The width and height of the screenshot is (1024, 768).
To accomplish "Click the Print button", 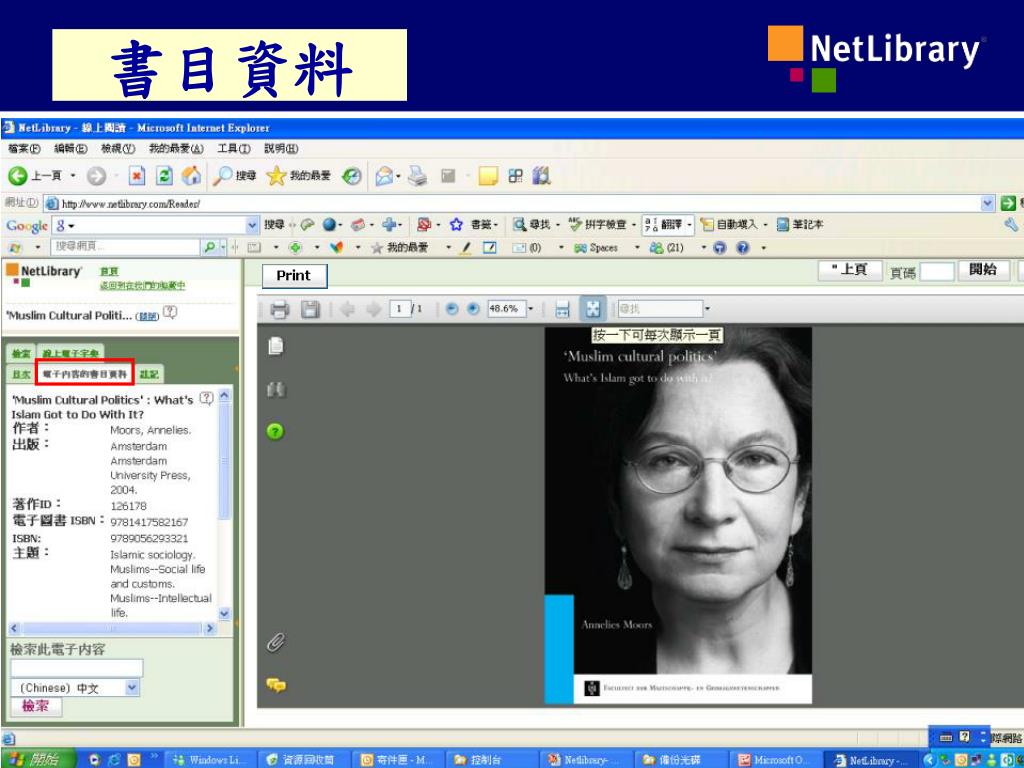I will pos(294,276).
